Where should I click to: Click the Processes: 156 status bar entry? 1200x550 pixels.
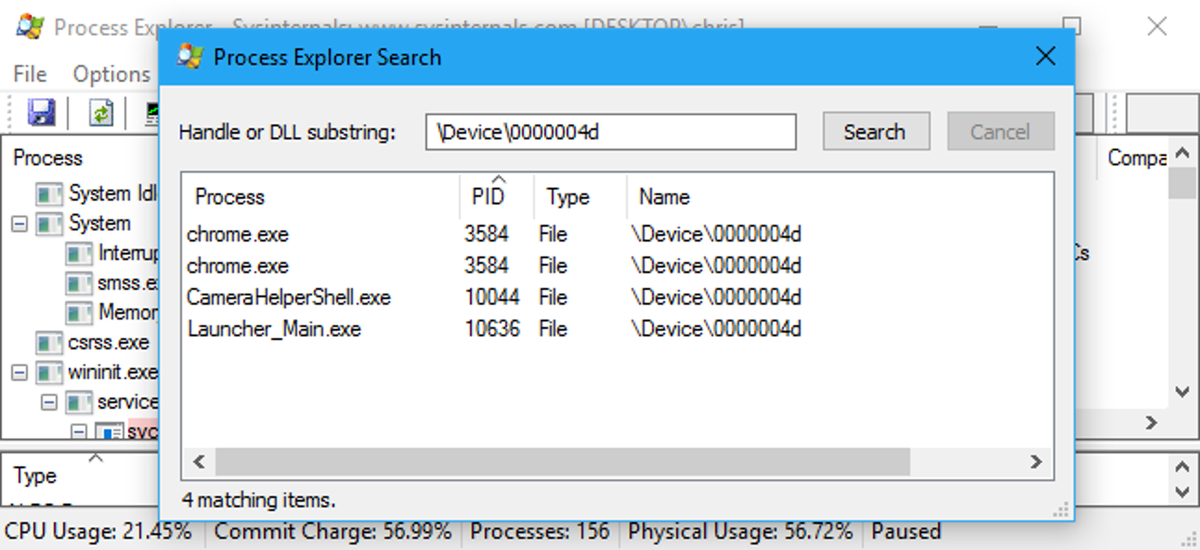pyautogui.click(x=540, y=532)
